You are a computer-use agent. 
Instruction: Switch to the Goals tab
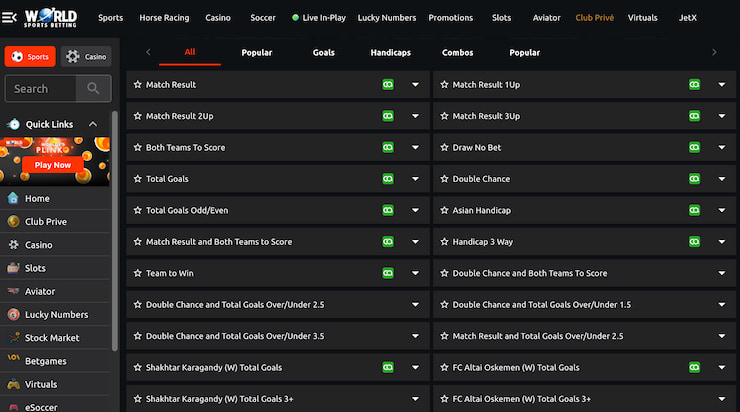click(x=324, y=52)
